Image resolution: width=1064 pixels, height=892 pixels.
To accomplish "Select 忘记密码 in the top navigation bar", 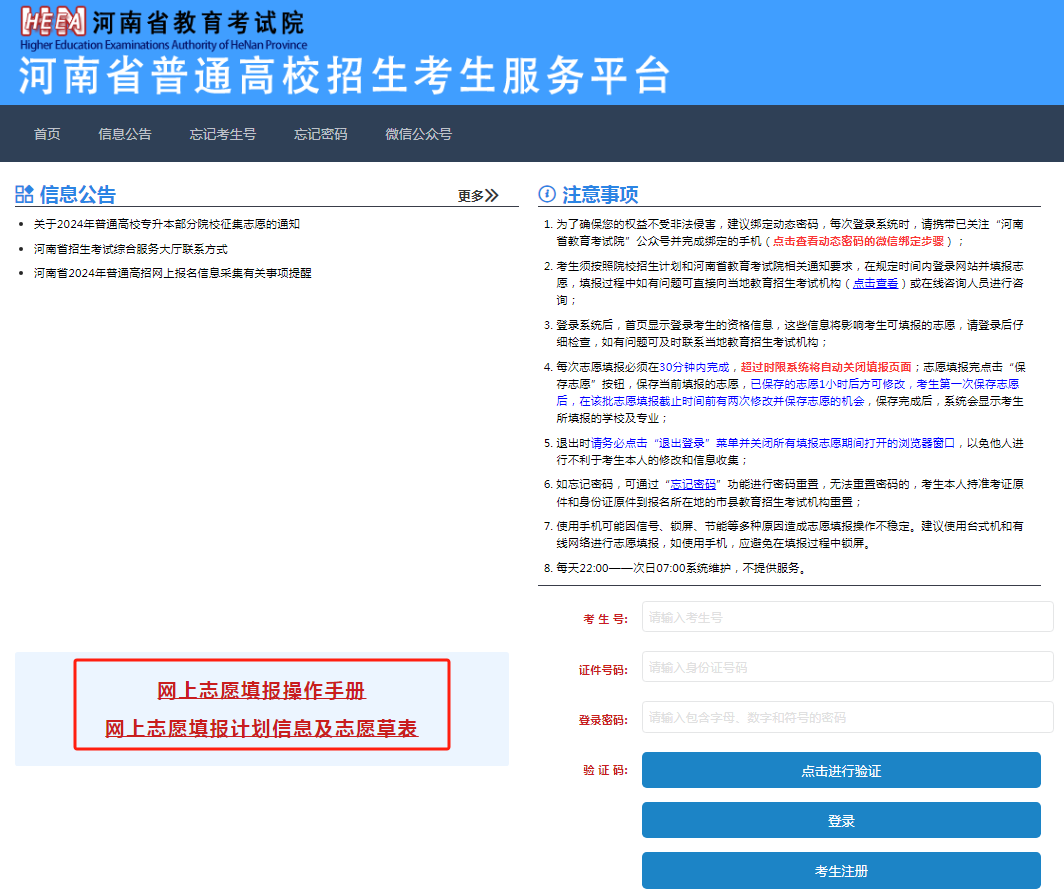I will (321, 134).
